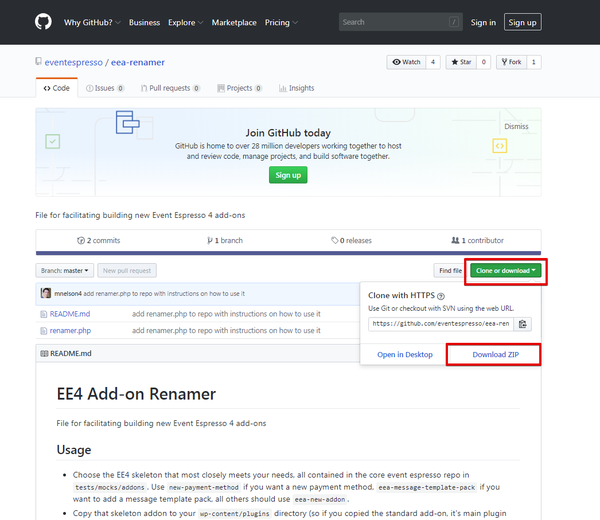Click the Watch eye icon

[x=396, y=62]
